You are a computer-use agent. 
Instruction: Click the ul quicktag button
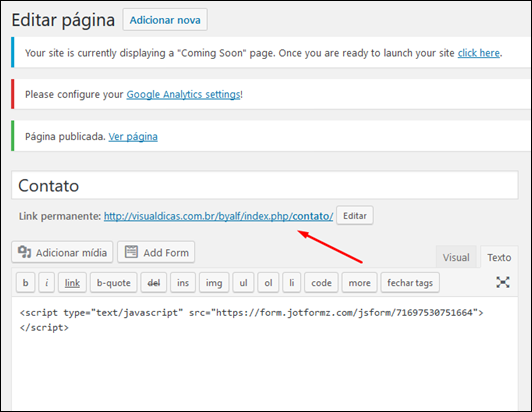[243, 282]
